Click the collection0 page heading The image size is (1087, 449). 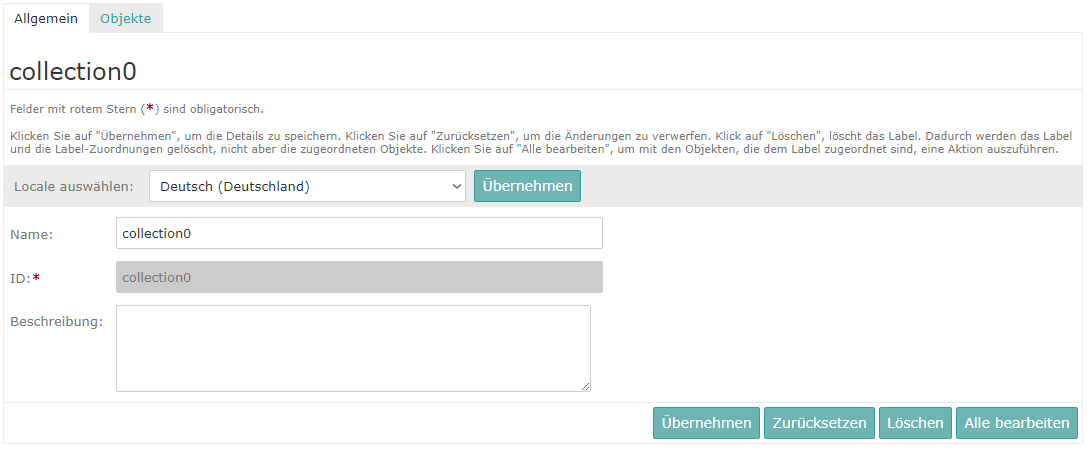point(73,72)
